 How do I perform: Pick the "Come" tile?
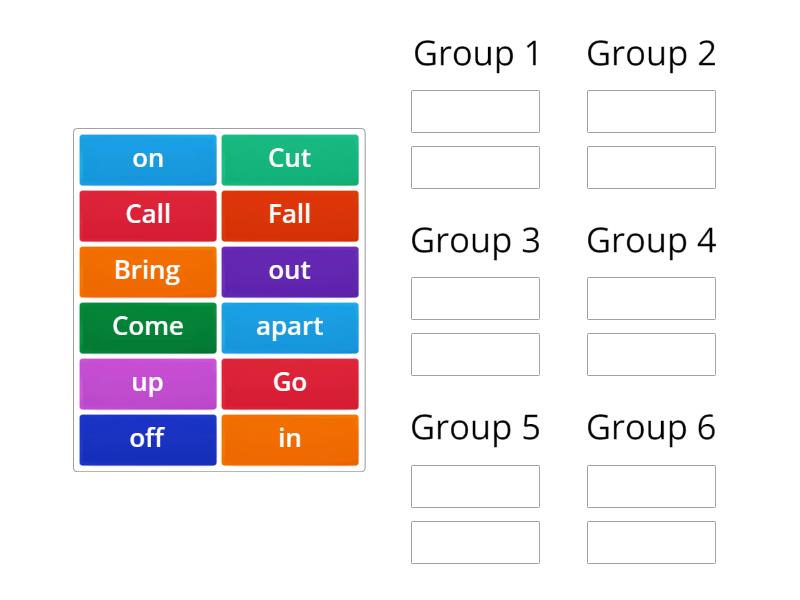click(147, 326)
